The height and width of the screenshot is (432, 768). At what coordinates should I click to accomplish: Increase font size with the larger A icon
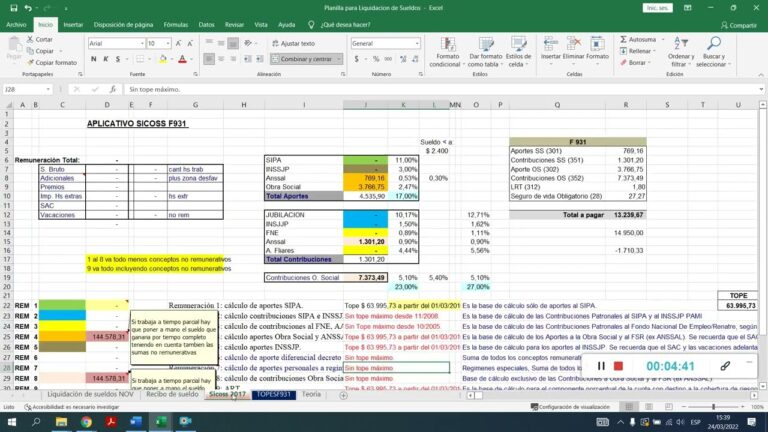(178, 44)
